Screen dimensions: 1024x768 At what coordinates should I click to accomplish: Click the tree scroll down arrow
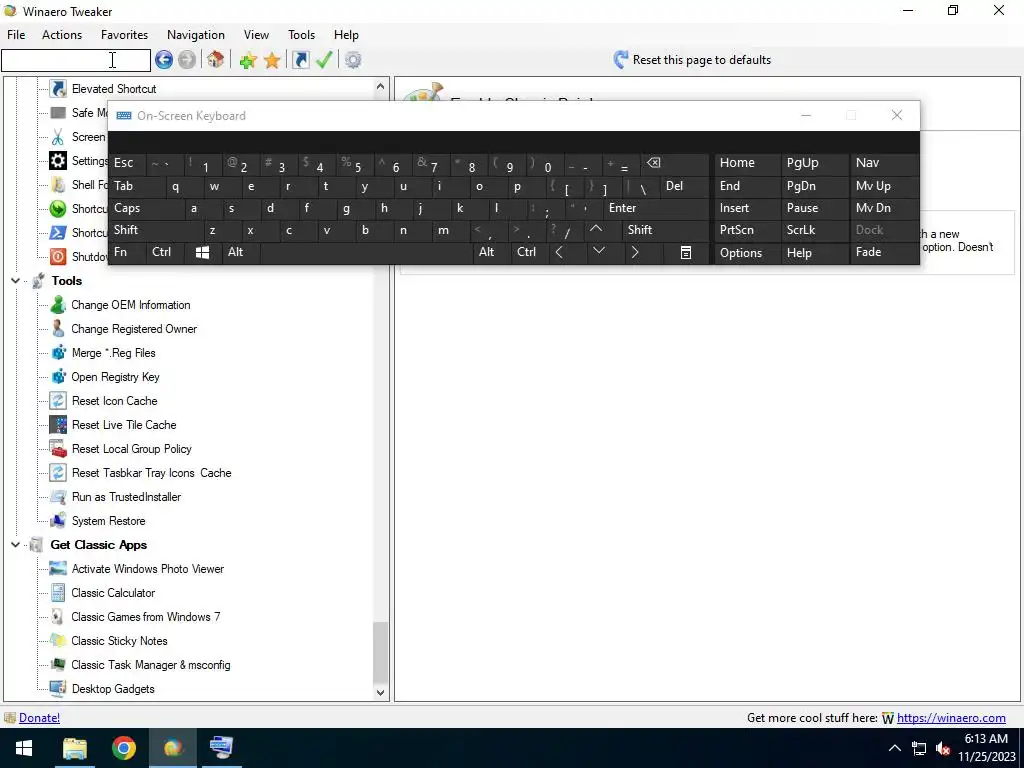click(381, 693)
